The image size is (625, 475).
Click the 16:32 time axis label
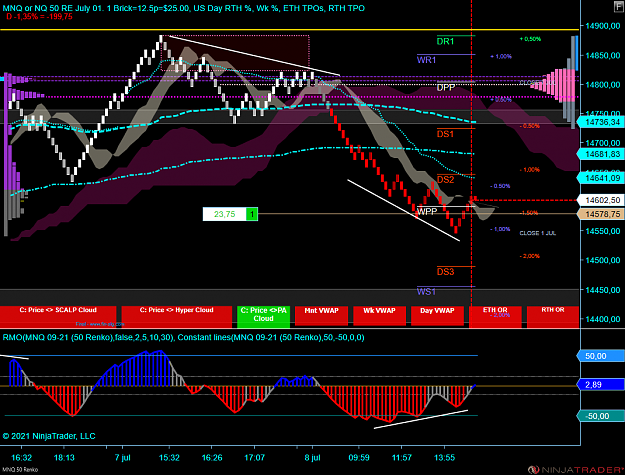pyautogui.click(x=22, y=457)
